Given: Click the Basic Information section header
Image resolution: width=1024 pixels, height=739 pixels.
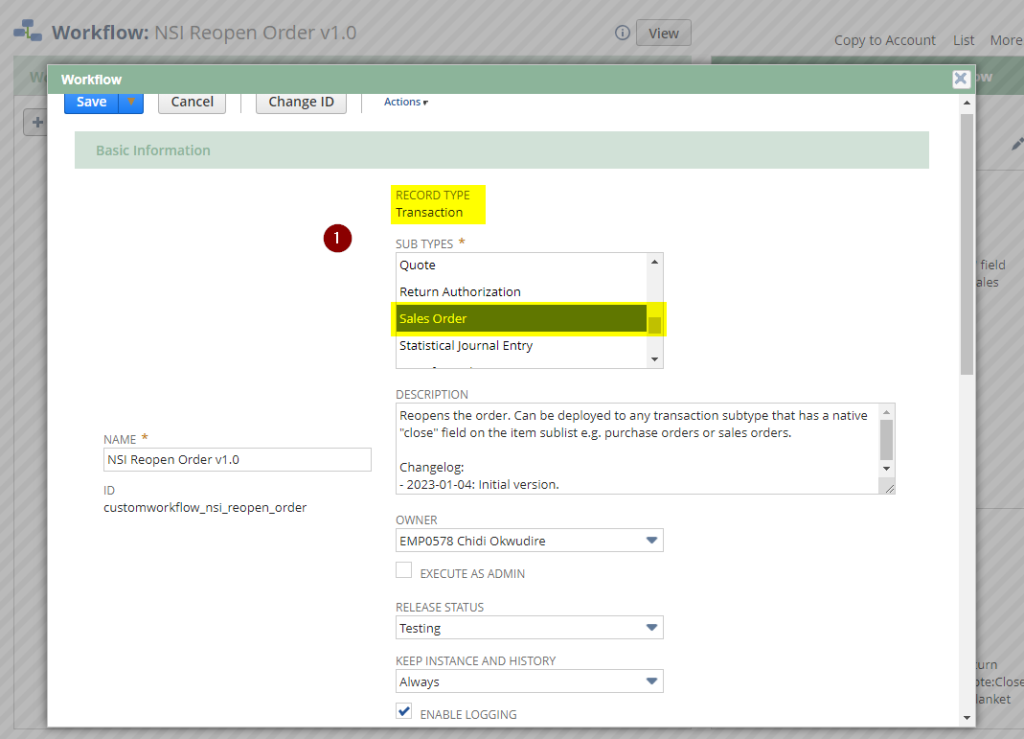Looking at the screenshot, I should click(502, 150).
